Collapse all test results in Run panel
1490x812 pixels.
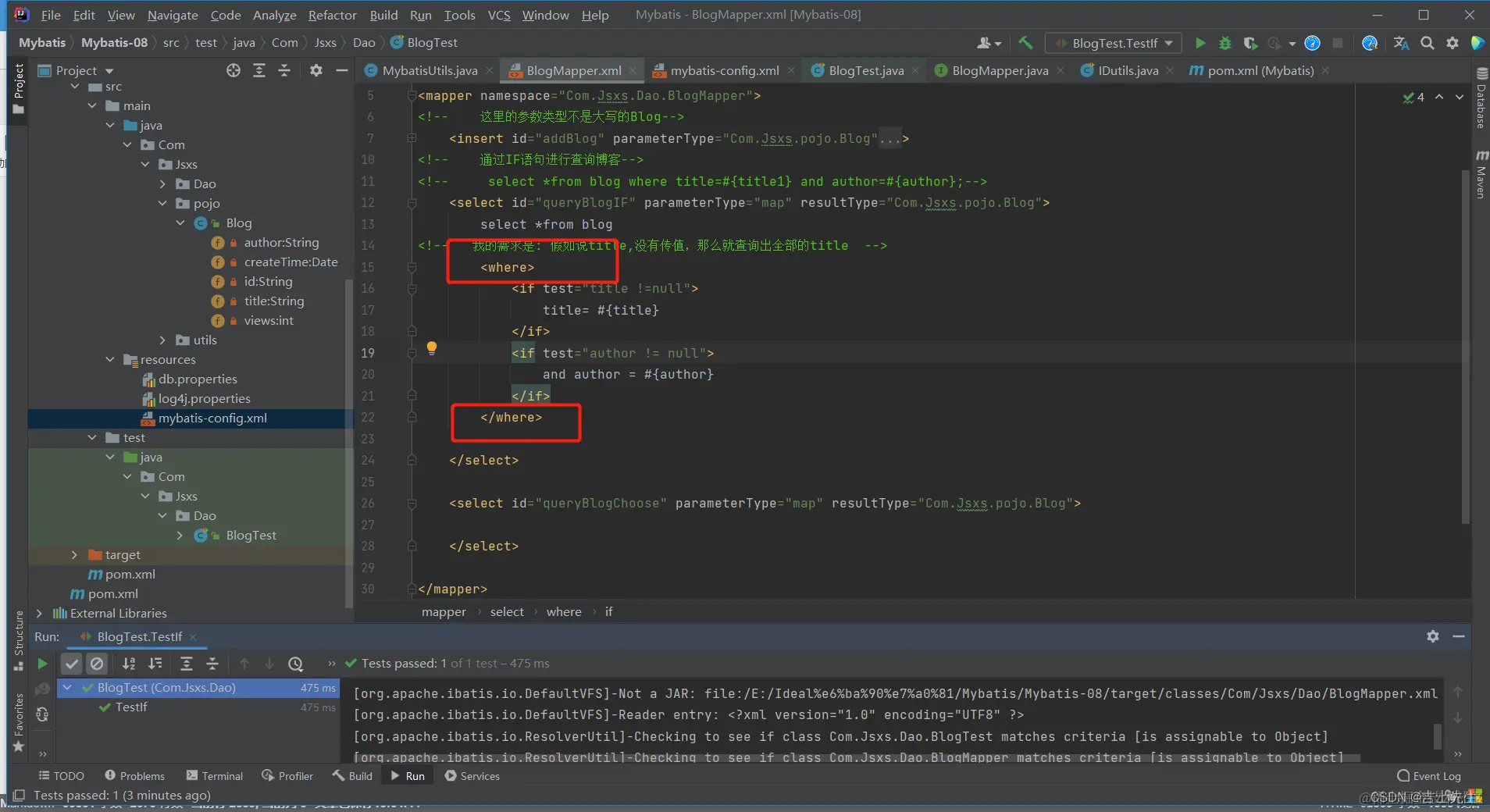point(212,664)
